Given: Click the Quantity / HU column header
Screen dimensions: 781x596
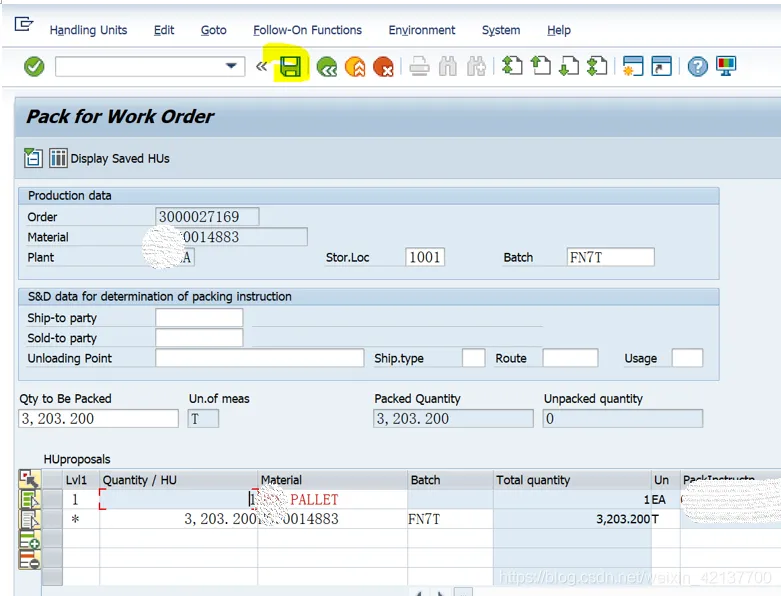Looking at the screenshot, I should [x=178, y=480].
